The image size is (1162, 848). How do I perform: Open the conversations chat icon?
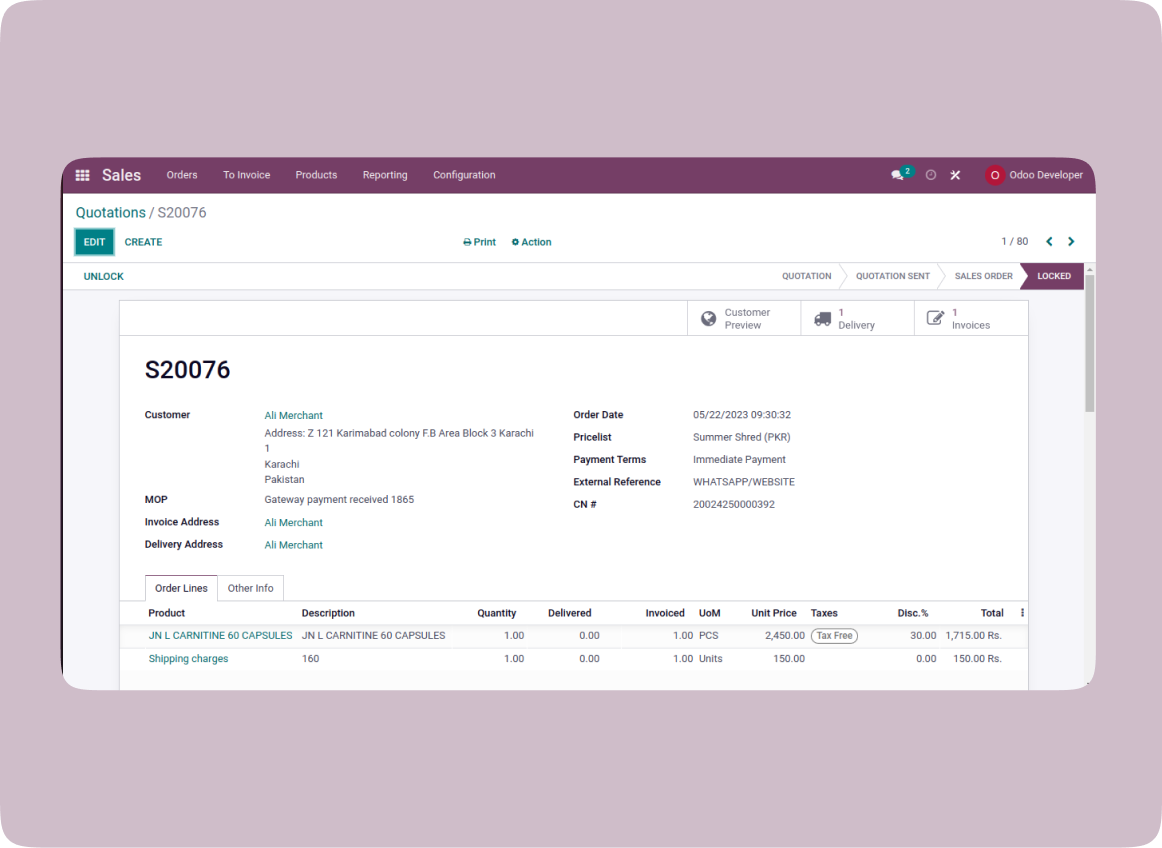point(897,175)
